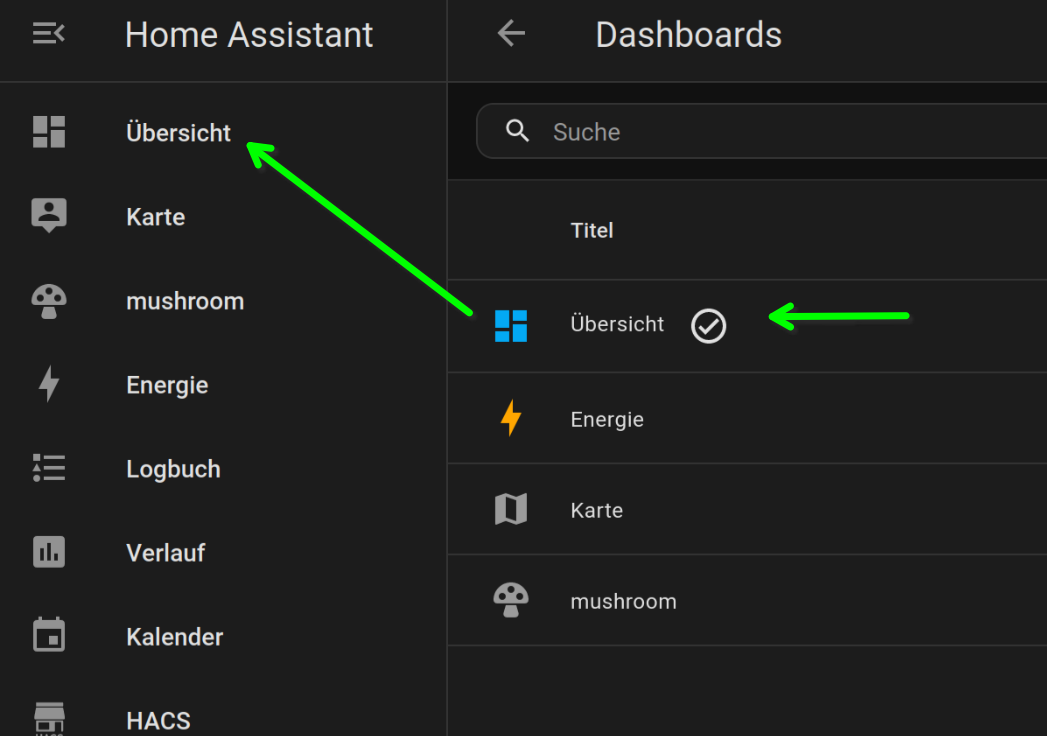Open the Kalender sidebar entry
This screenshot has width=1047, height=736.
click(175, 636)
